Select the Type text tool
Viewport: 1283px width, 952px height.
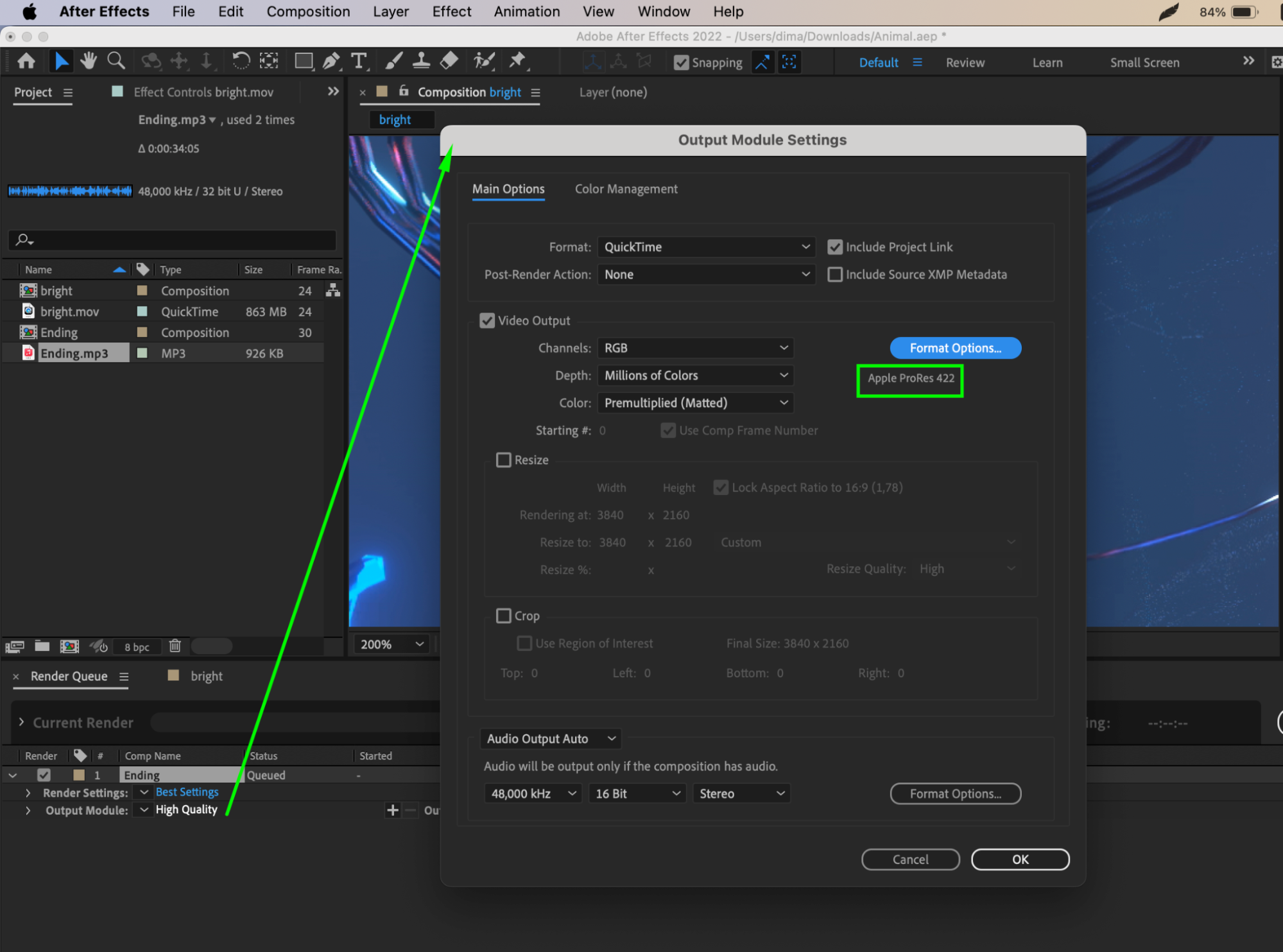[x=359, y=61]
